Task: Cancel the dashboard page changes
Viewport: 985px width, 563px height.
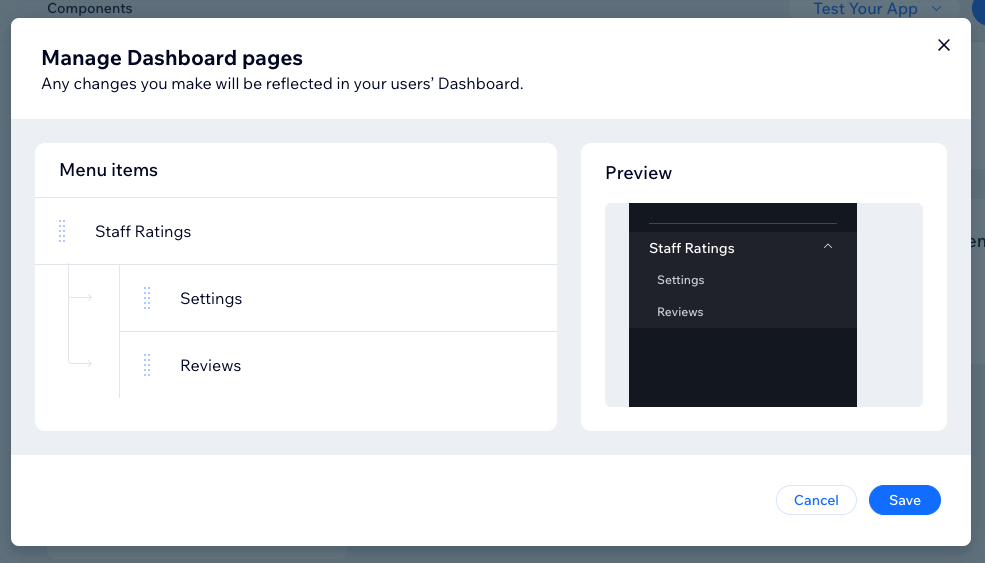Action: (816, 500)
